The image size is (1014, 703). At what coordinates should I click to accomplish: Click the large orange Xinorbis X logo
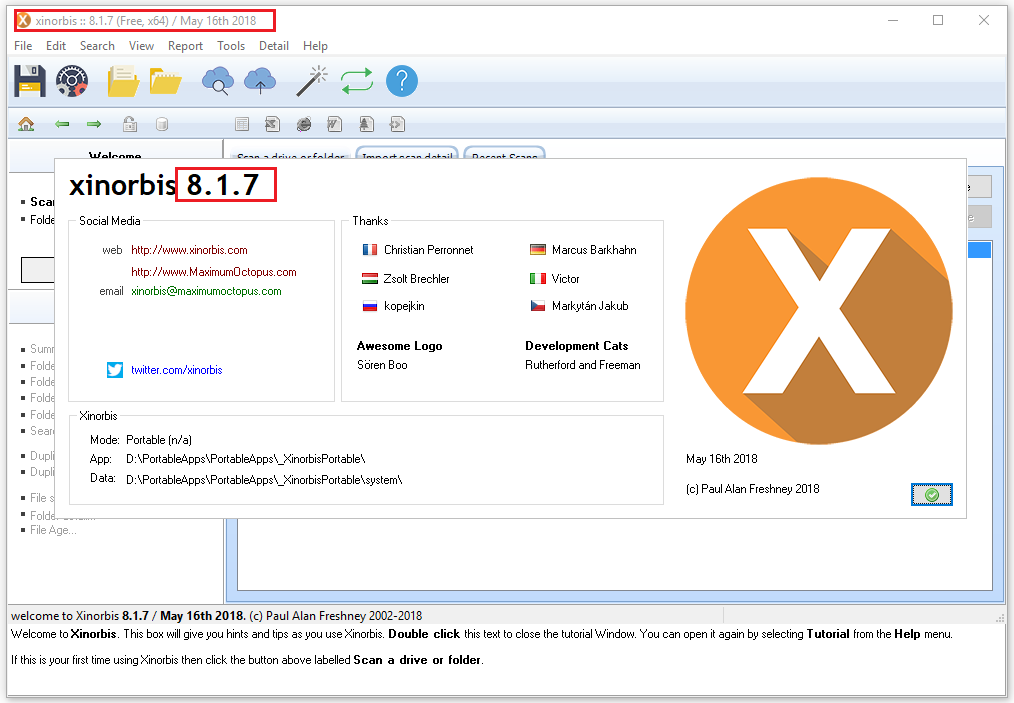tap(819, 311)
